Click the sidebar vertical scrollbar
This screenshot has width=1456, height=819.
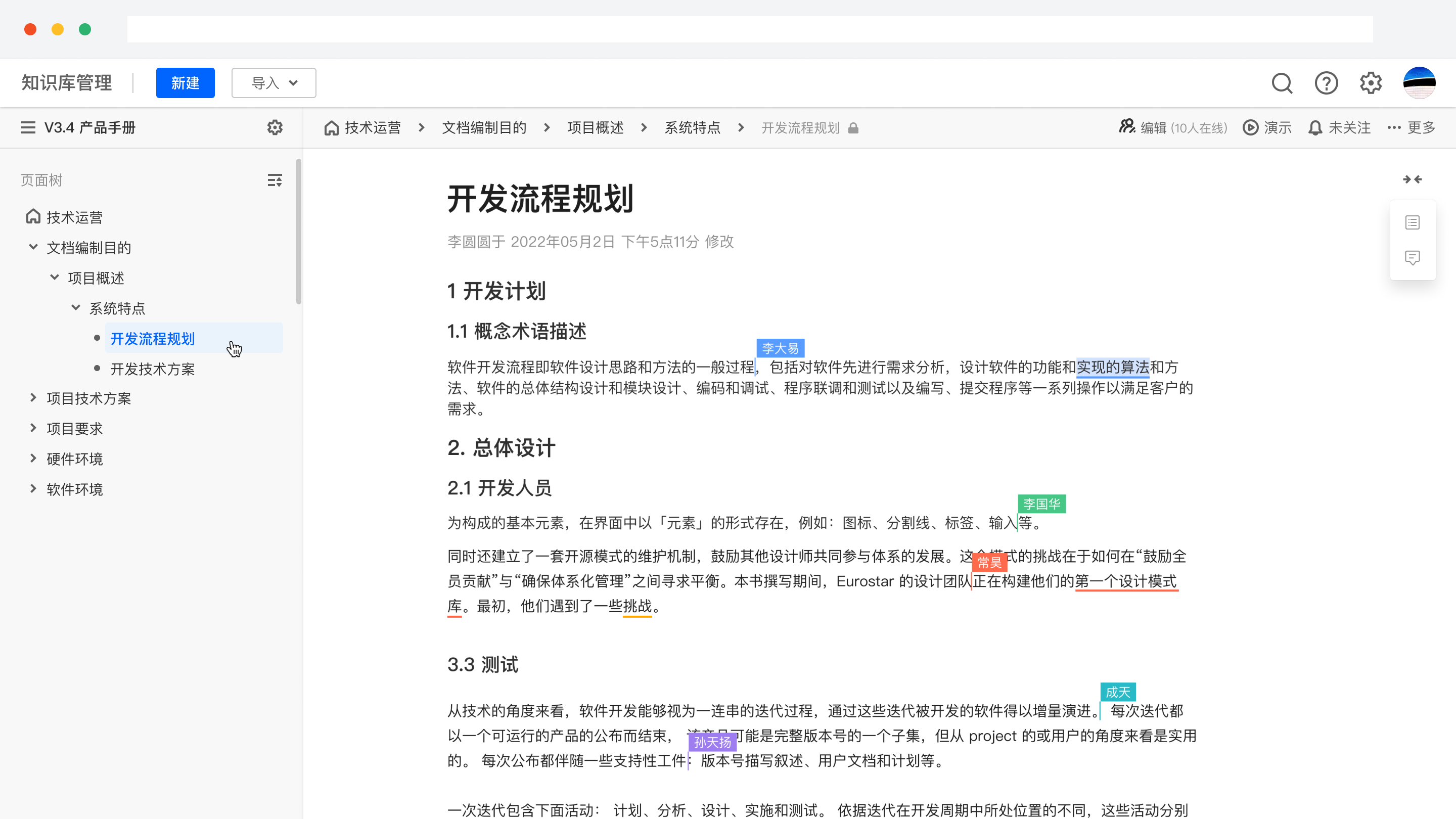[x=298, y=232]
